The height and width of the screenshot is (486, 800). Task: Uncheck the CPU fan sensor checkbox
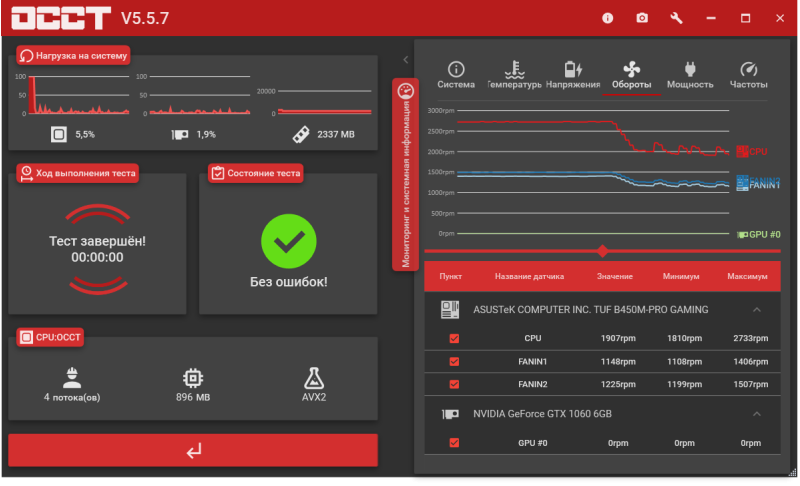455,338
